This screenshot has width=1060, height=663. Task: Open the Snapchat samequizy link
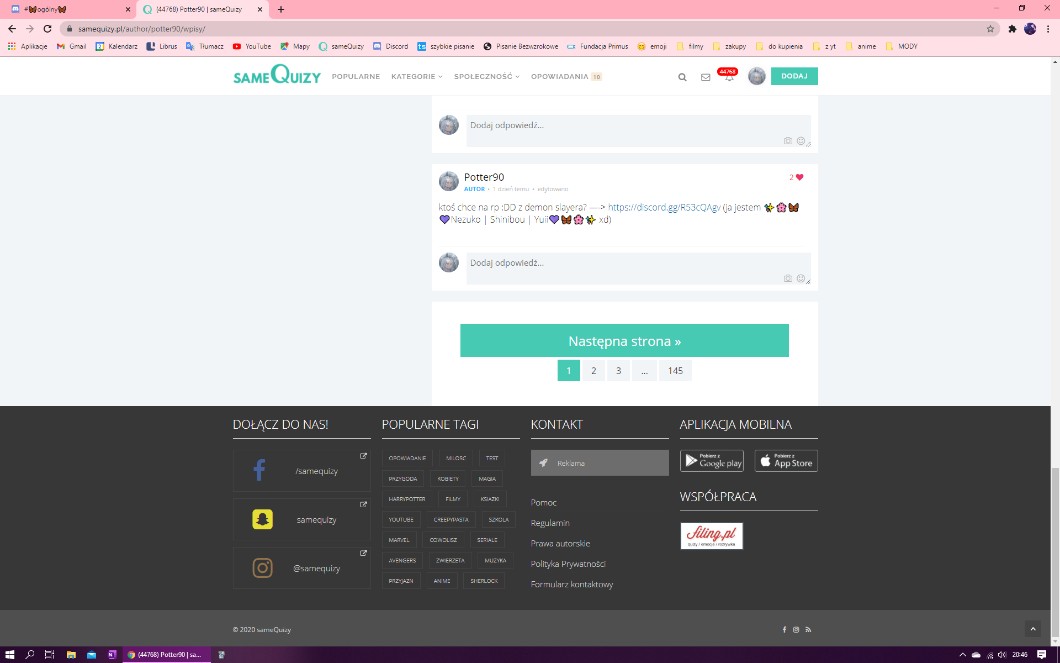click(301, 520)
